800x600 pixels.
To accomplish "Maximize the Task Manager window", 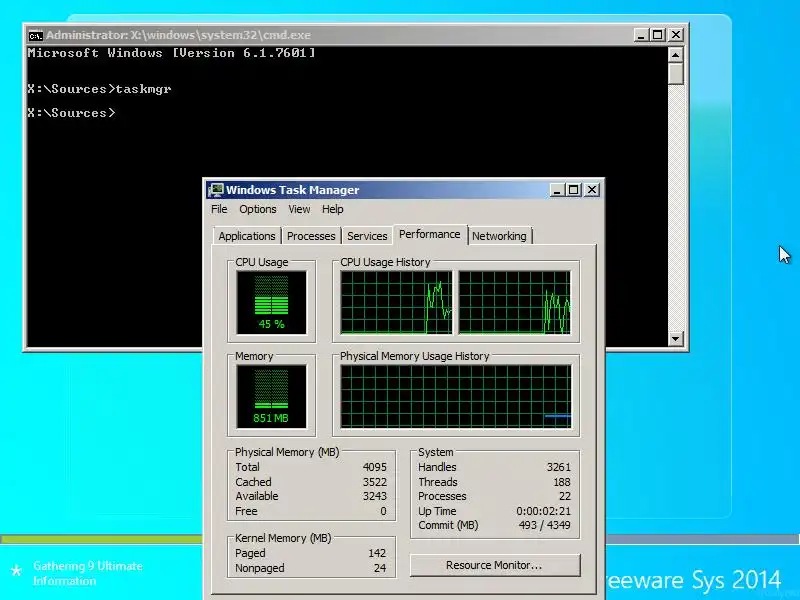I will pos(573,190).
